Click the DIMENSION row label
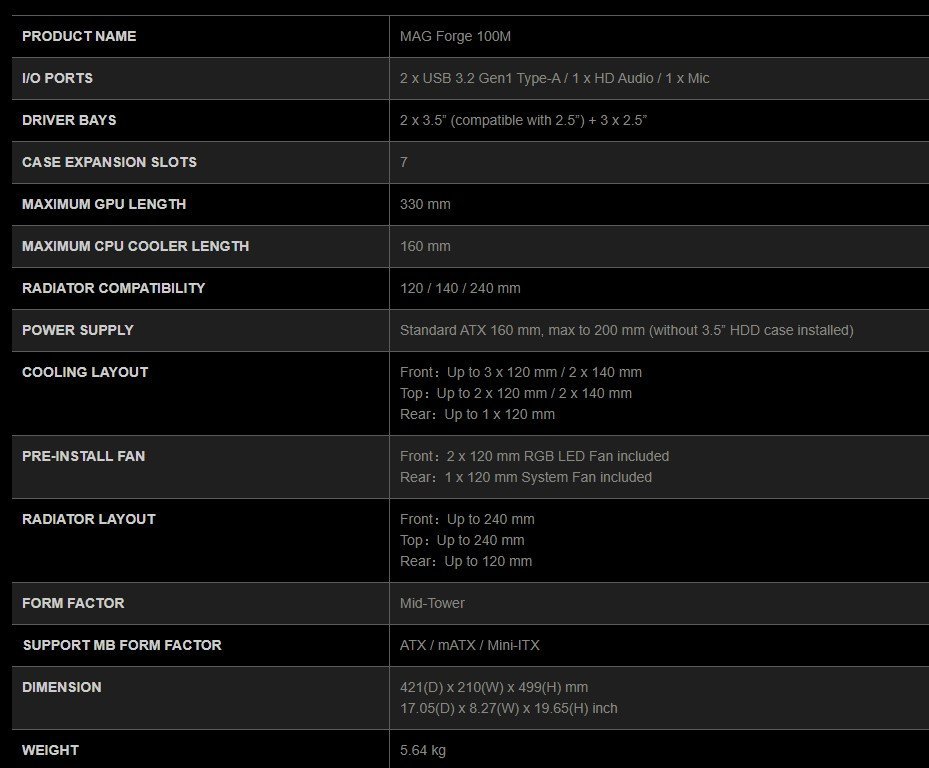The height and width of the screenshot is (768, 929). (61, 687)
